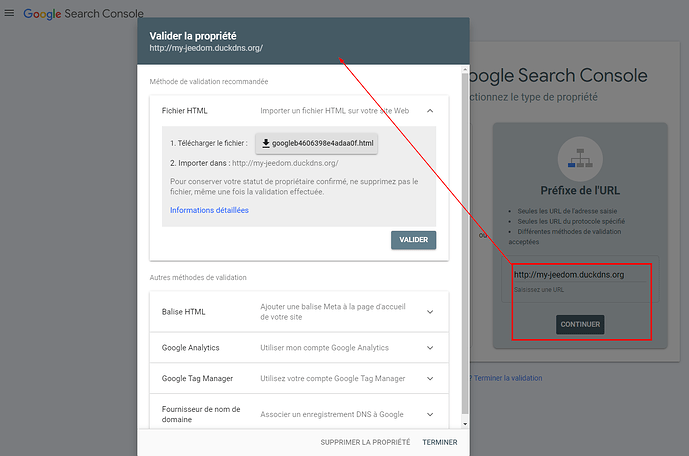Click Autres méthodes de validation label
The height and width of the screenshot is (456, 689).
point(198,278)
